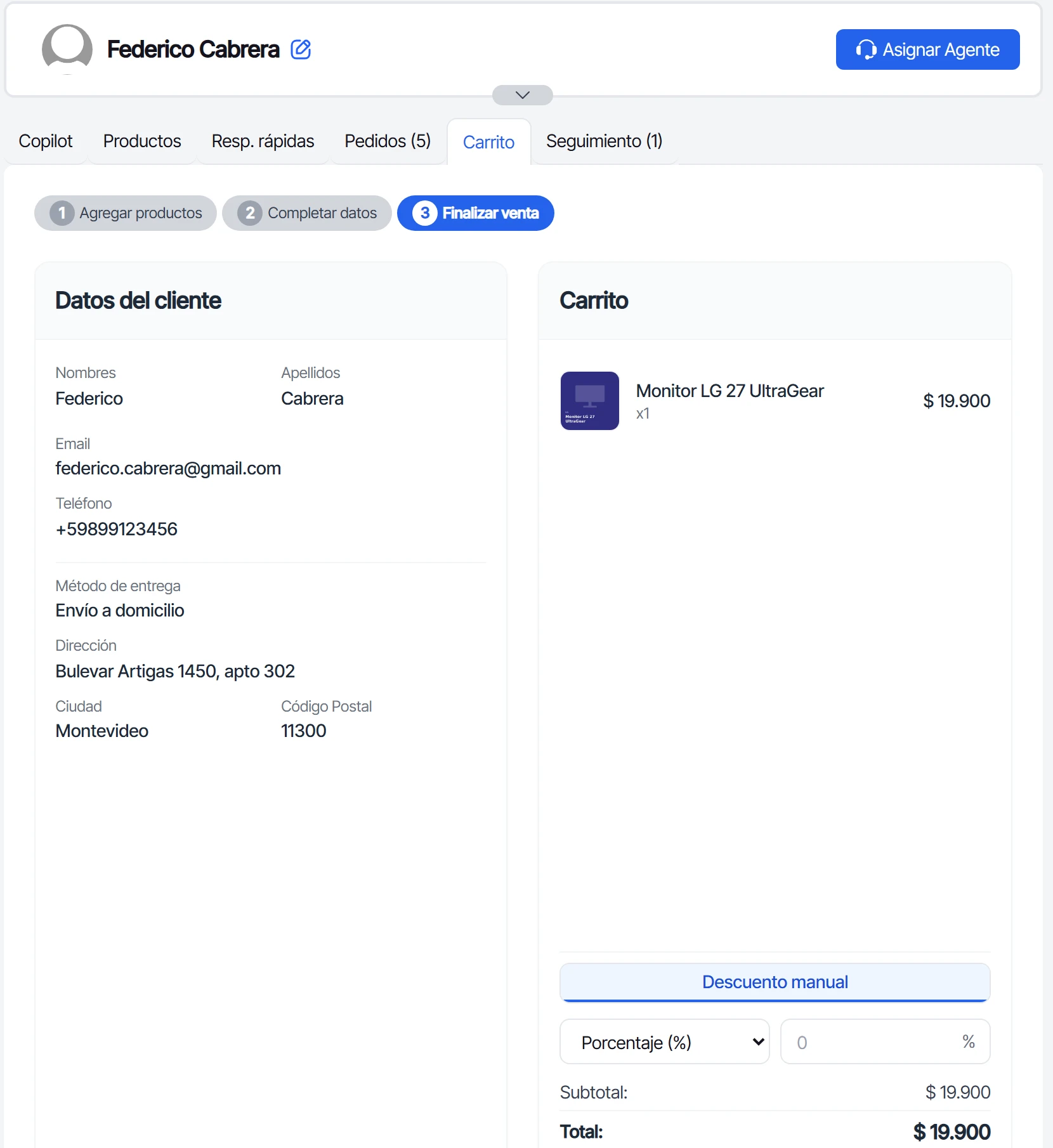Viewport: 1053px width, 1148px height.
Task: Click the email federico.cabrera@gmail.com
Action: point(168,468)
